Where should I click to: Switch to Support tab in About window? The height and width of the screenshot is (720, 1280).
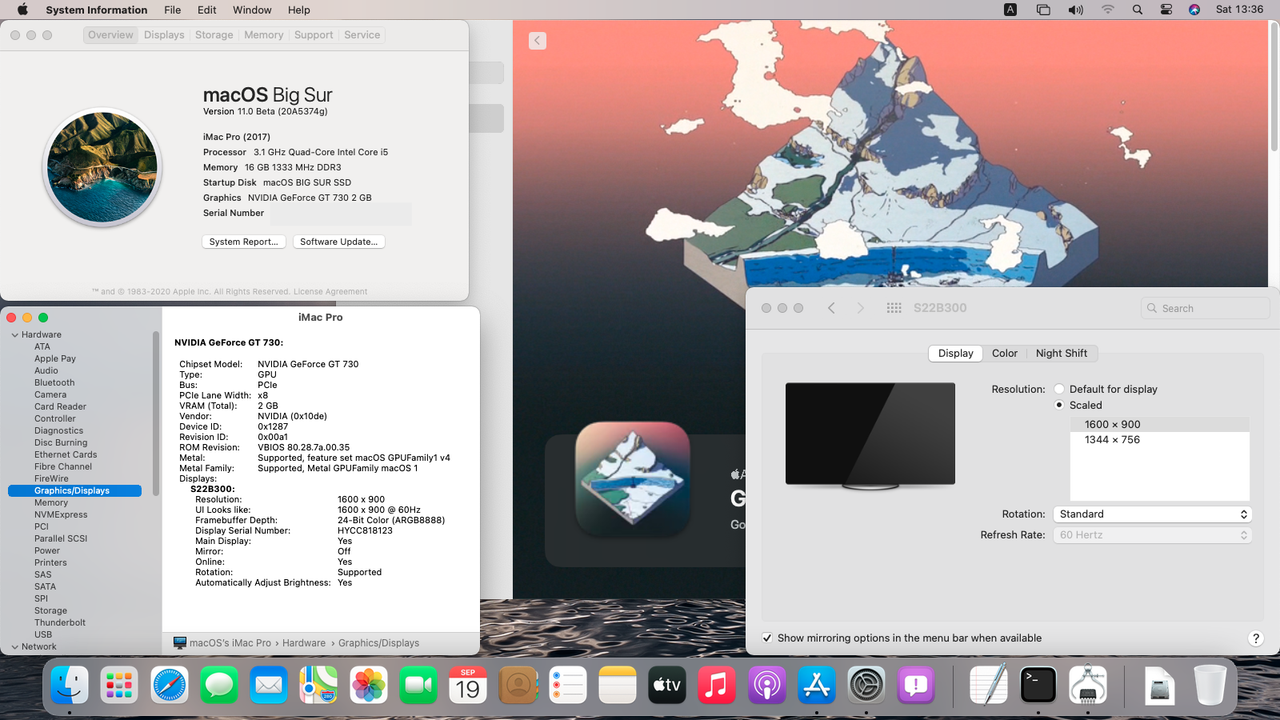(314, 35)
